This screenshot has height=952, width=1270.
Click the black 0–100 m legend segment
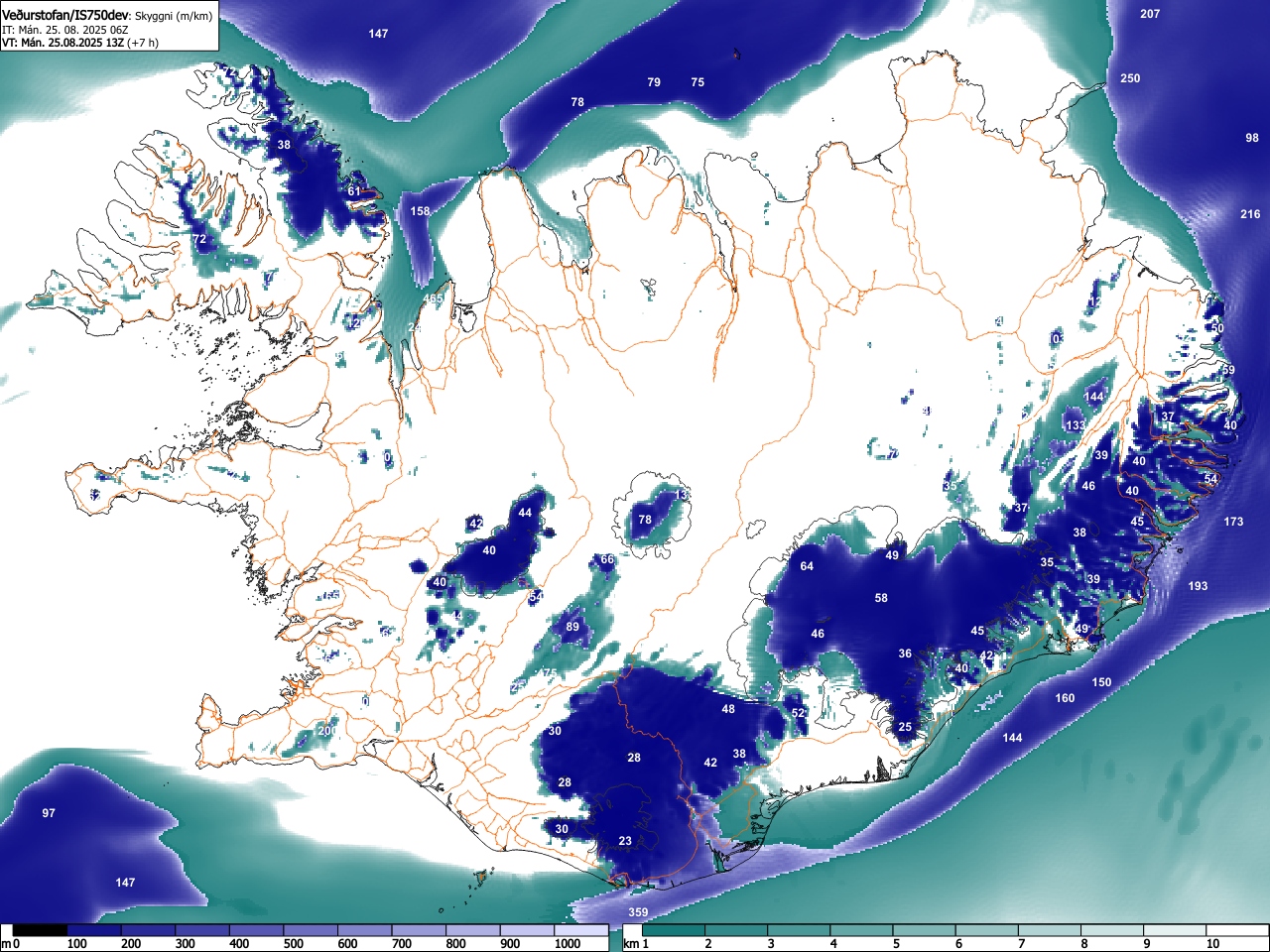click(40, 931)
